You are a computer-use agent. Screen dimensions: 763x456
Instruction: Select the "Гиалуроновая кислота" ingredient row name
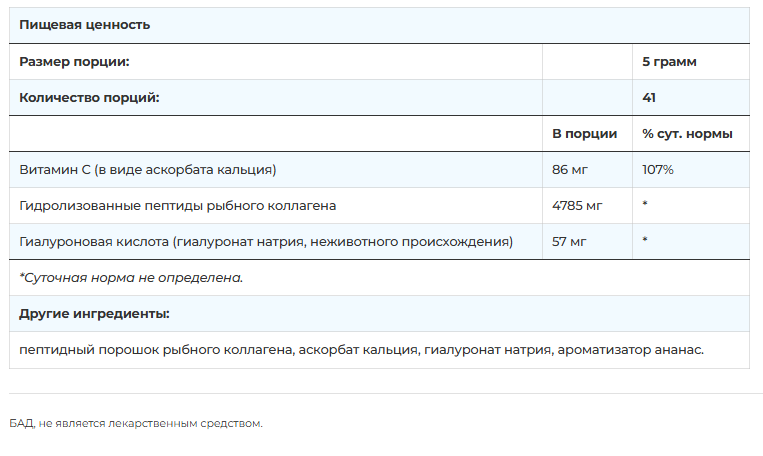[265, 241]
